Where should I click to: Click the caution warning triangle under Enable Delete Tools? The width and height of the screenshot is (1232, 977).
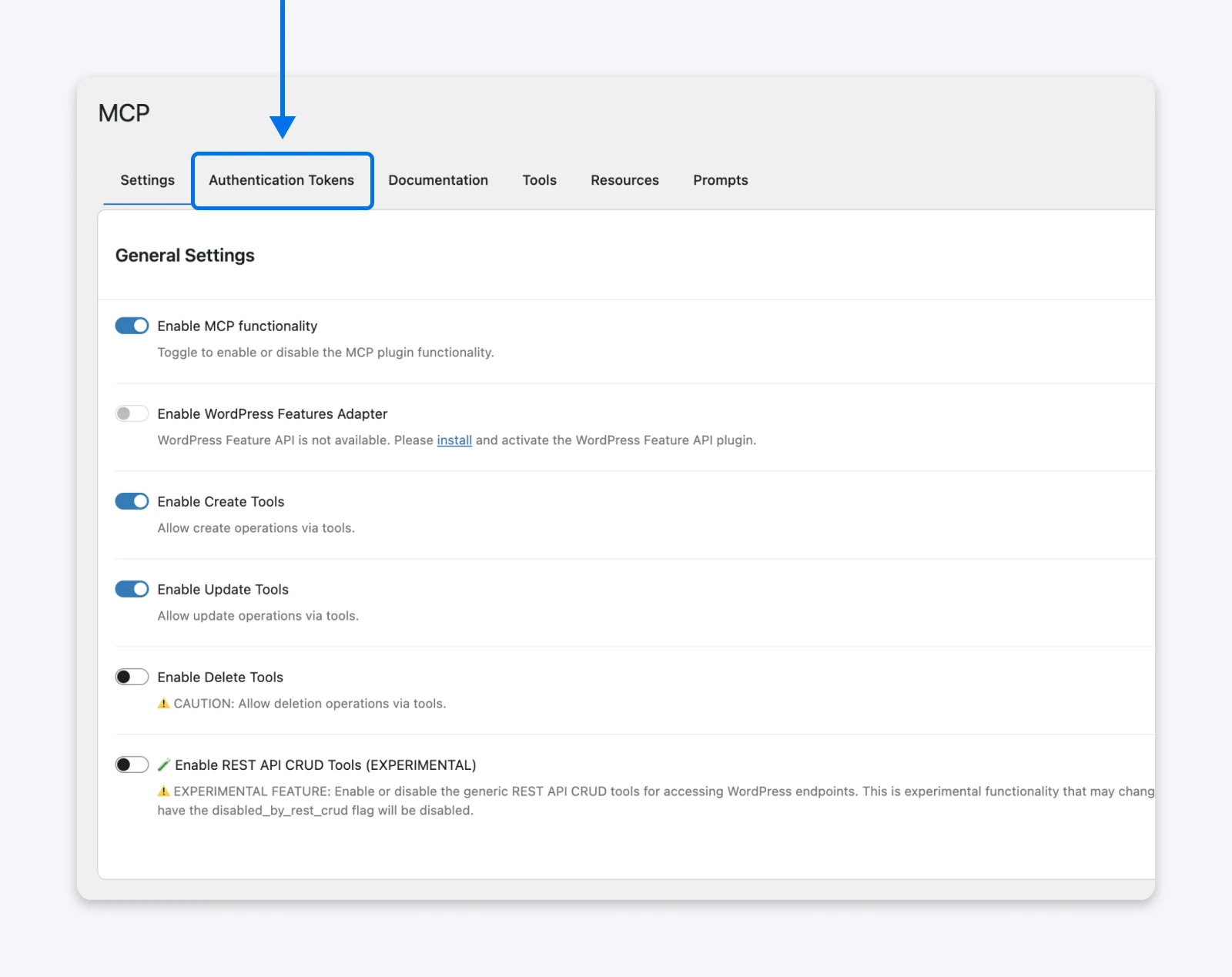click(x=163, y=703)
